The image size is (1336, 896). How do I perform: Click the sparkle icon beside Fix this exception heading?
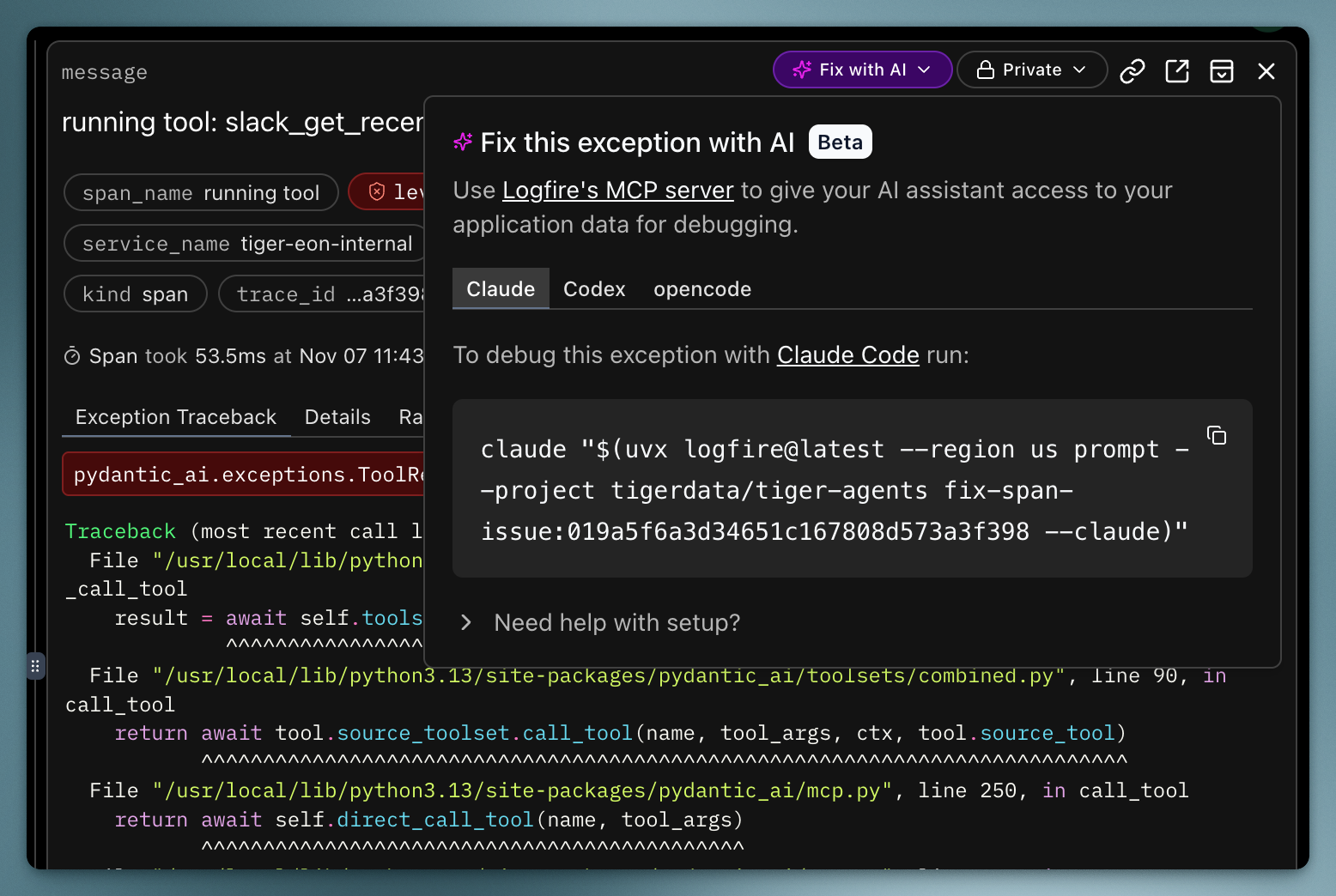[464, 142]
